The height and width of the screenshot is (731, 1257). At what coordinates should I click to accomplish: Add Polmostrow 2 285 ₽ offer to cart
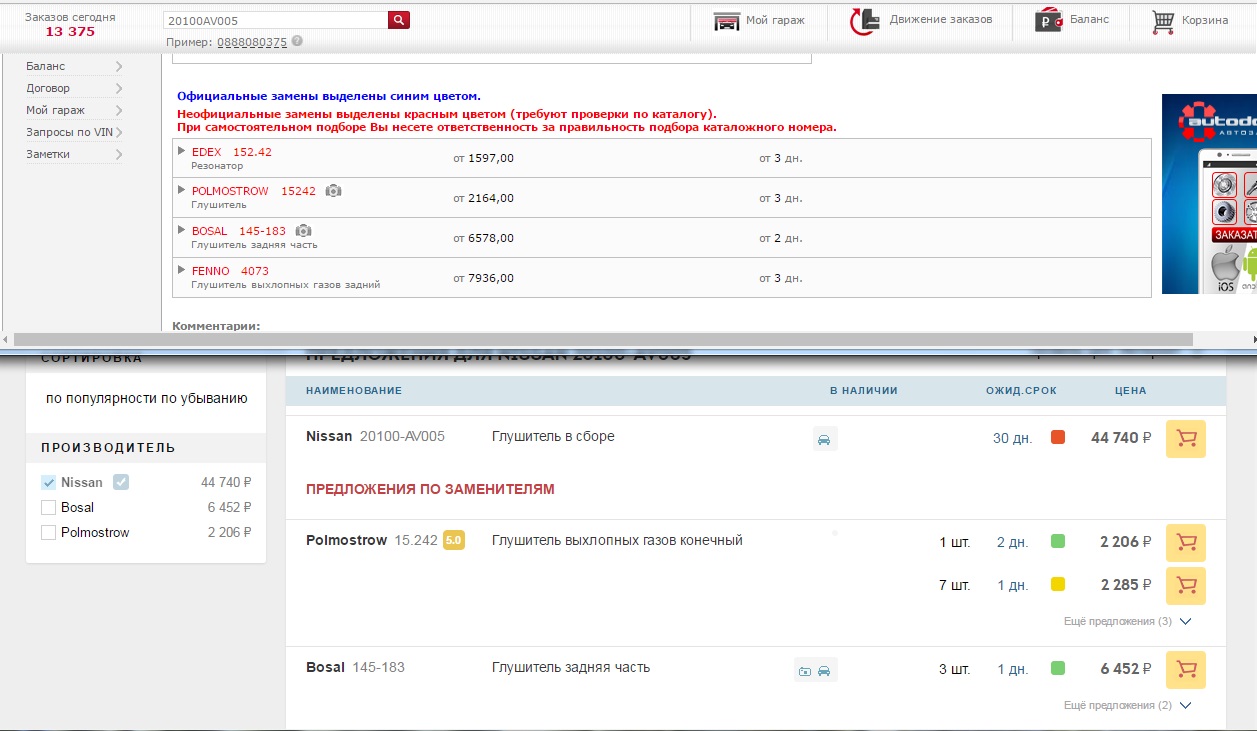(x=1186, y=585)
